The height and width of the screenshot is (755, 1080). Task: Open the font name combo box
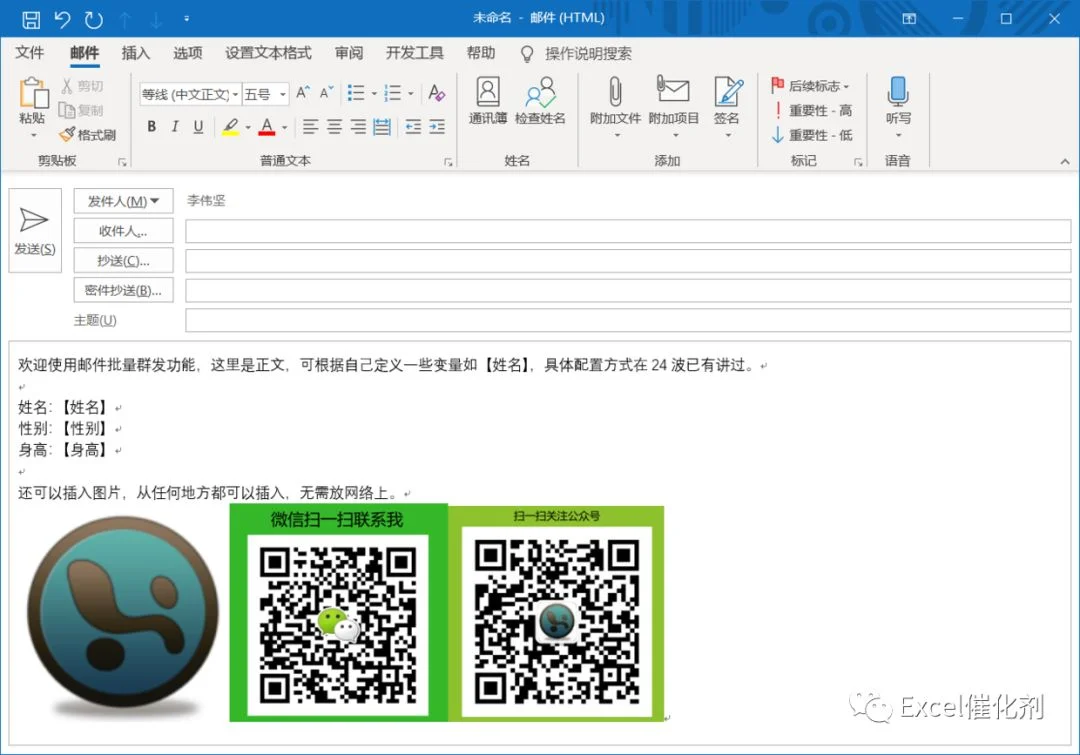(x=189, y=94)
